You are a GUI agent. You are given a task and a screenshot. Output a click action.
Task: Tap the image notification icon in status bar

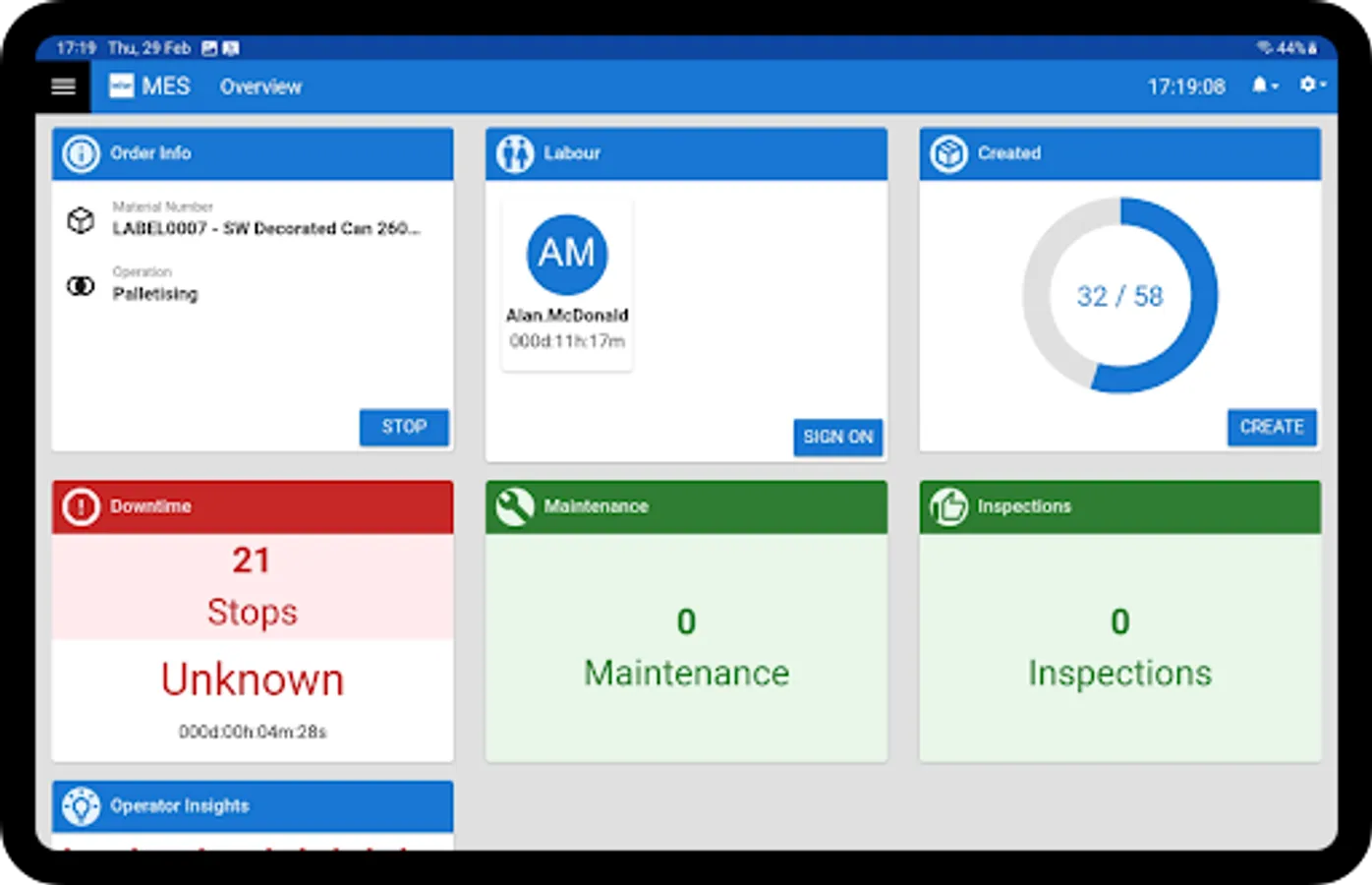pos(209,47)
